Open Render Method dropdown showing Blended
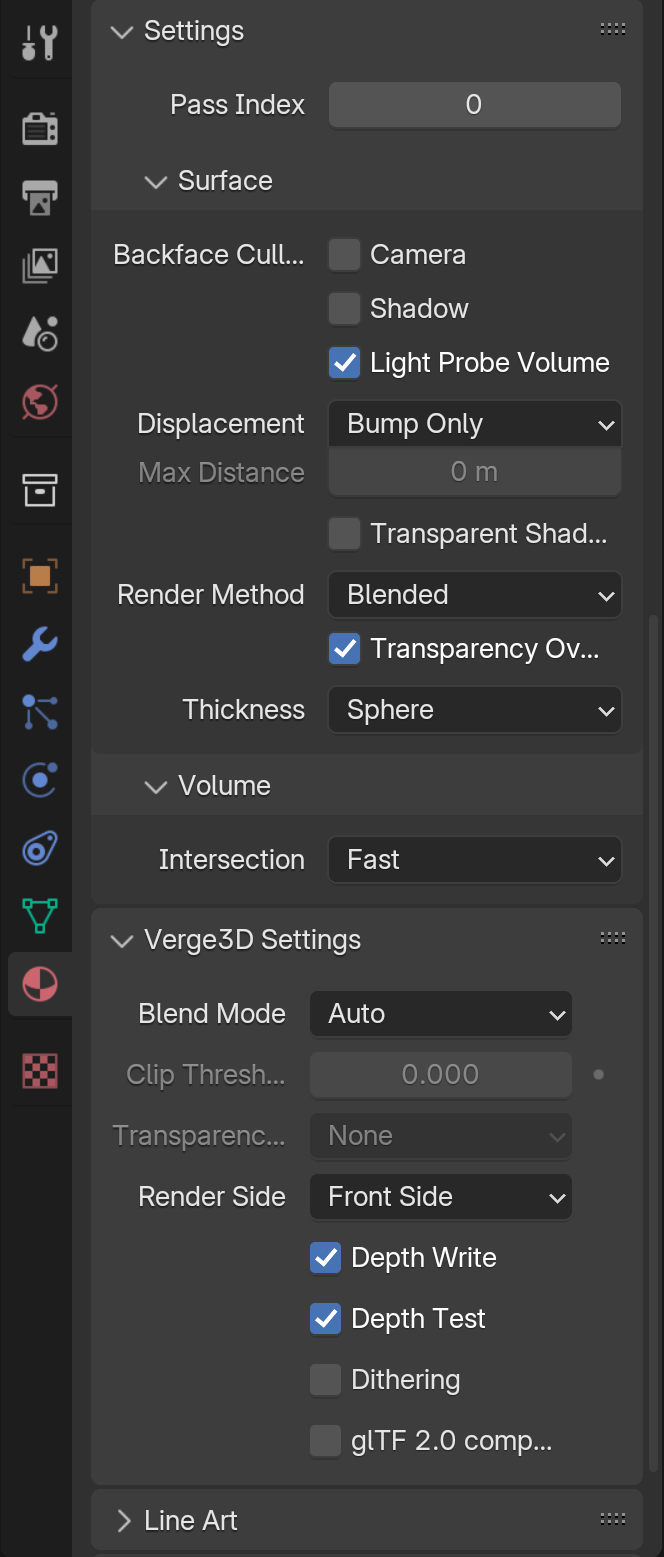The height and width of the screenshot is (1557, 664). pos(475,595)
